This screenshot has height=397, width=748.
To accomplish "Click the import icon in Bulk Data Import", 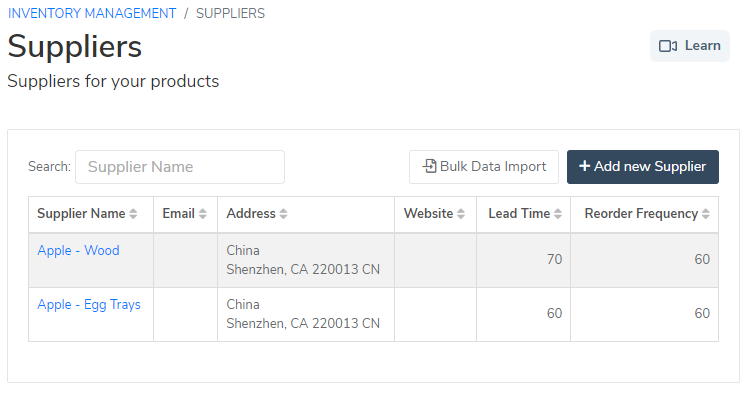I will click(x=430, y=166).
